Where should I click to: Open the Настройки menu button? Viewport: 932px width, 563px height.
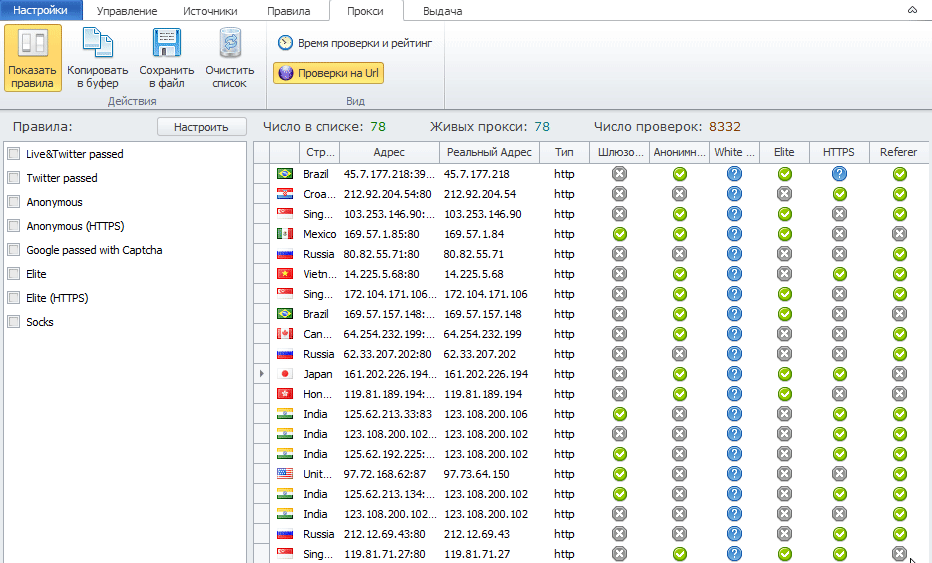click(40, 11)
